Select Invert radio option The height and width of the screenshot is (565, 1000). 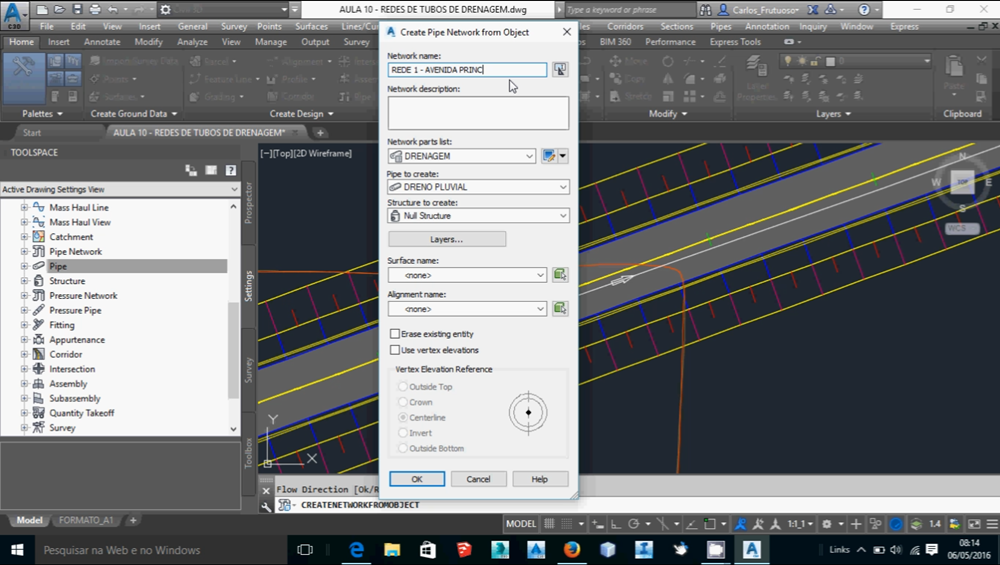(x=402, y=432)
